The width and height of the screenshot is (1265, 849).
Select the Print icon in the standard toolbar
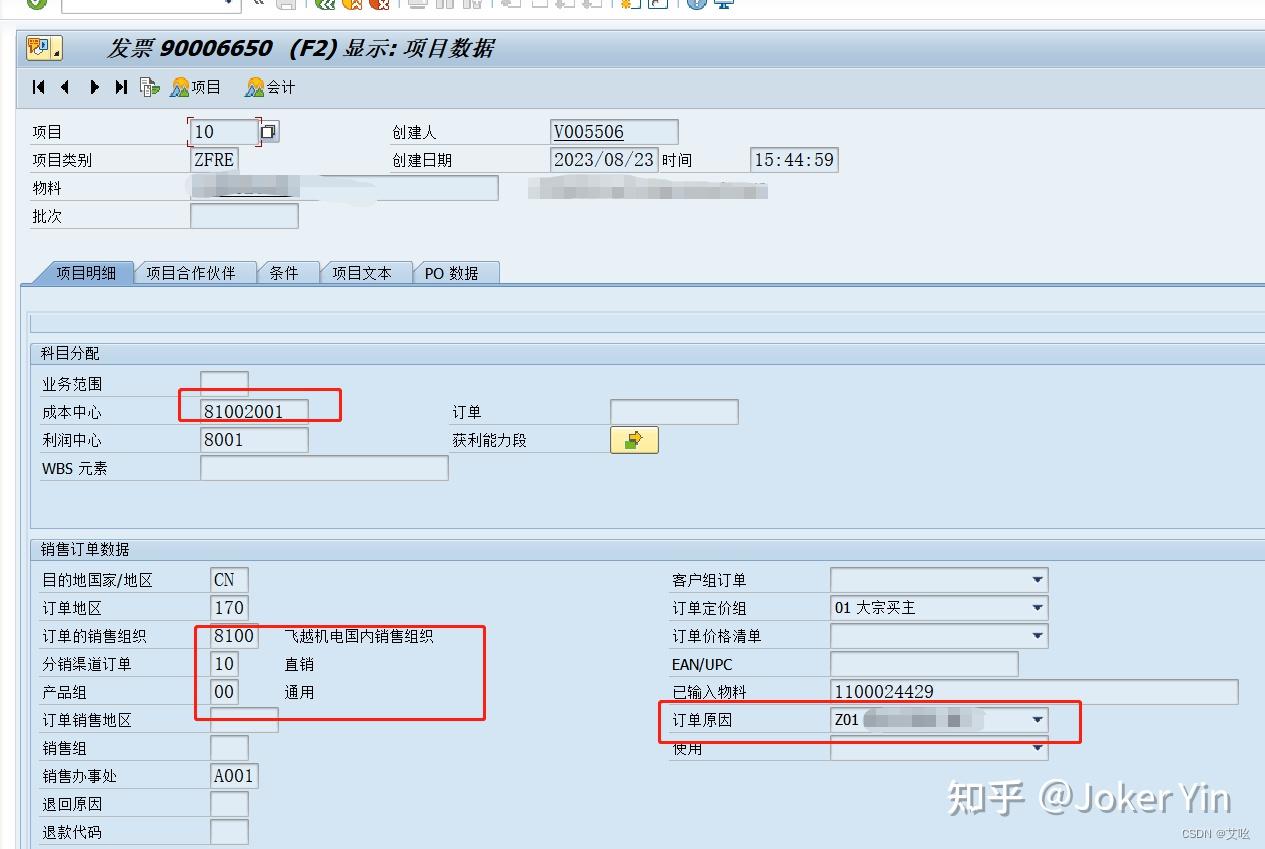pyautogui.click(x=416, y=4)
